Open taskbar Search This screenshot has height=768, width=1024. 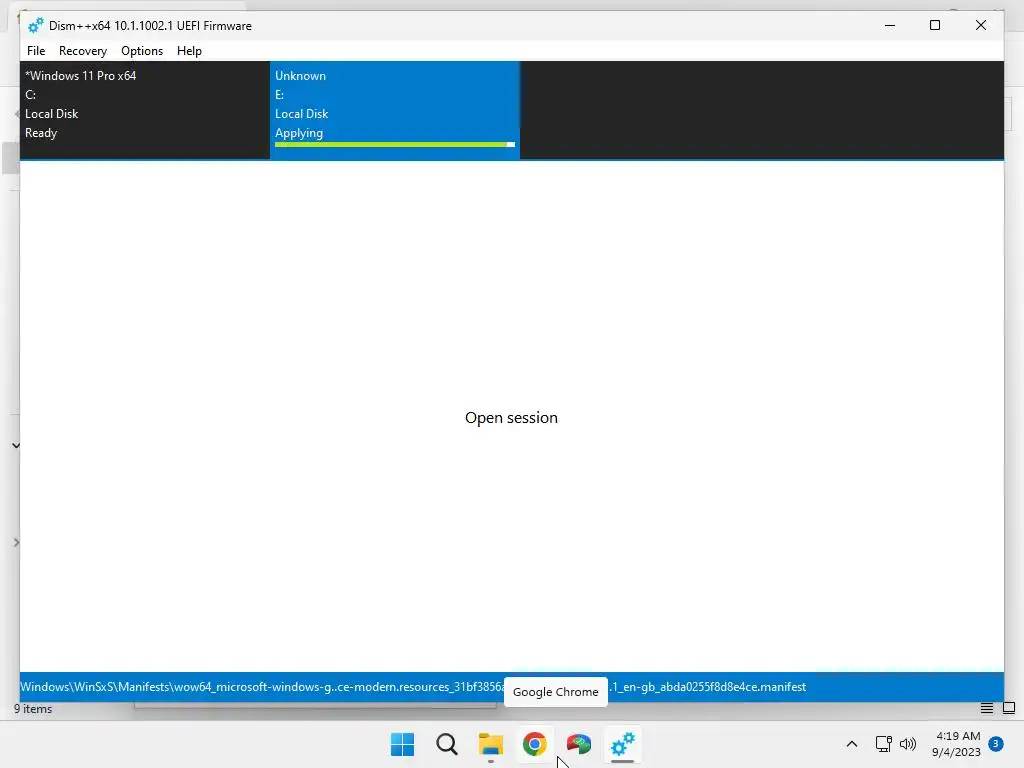pyautogui.click(x=447, y=744)
